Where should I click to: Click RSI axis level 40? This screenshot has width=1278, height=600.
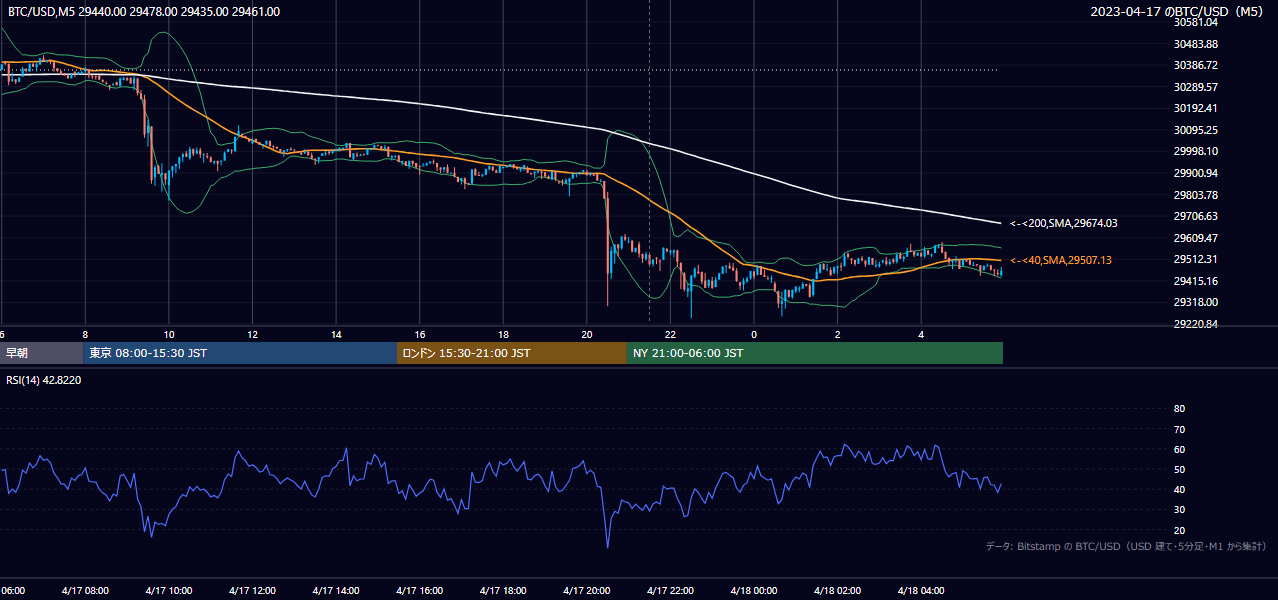click(x=1179, y=489)
